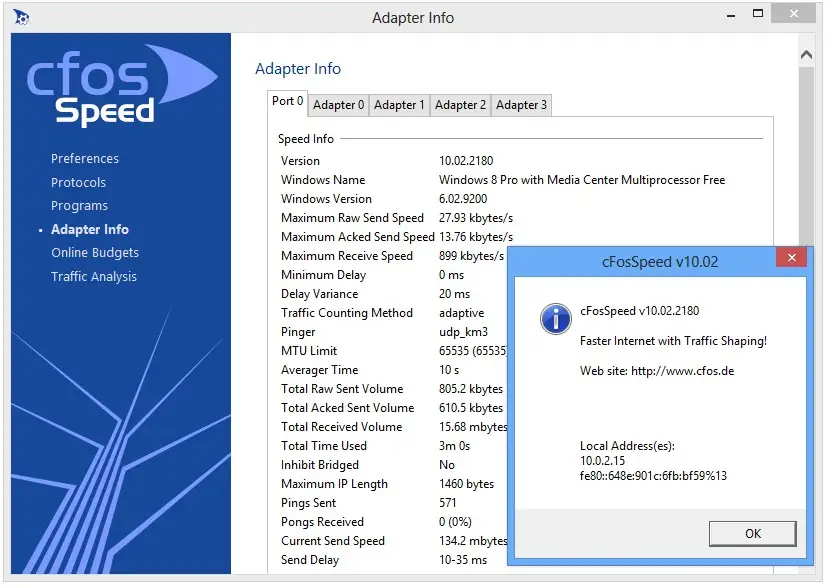Open Programs in the sidebar

click(79, 206)
